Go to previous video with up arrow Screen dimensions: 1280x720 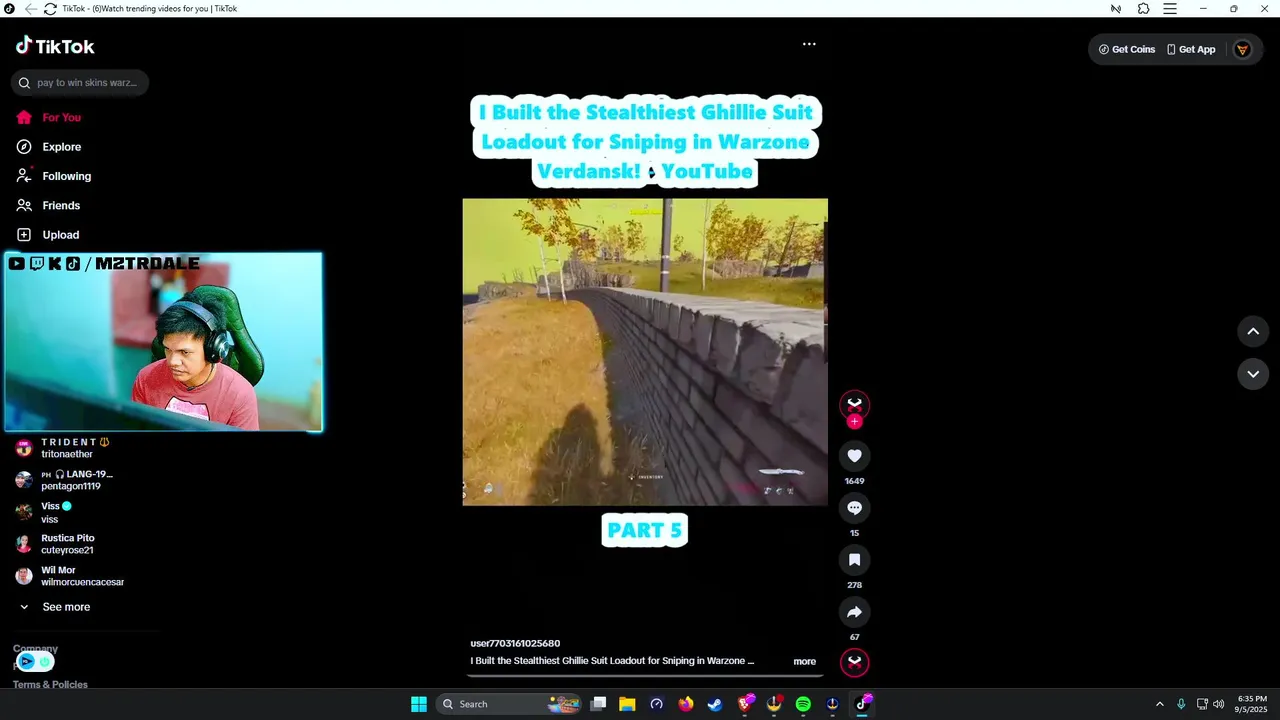point(1253,331)
